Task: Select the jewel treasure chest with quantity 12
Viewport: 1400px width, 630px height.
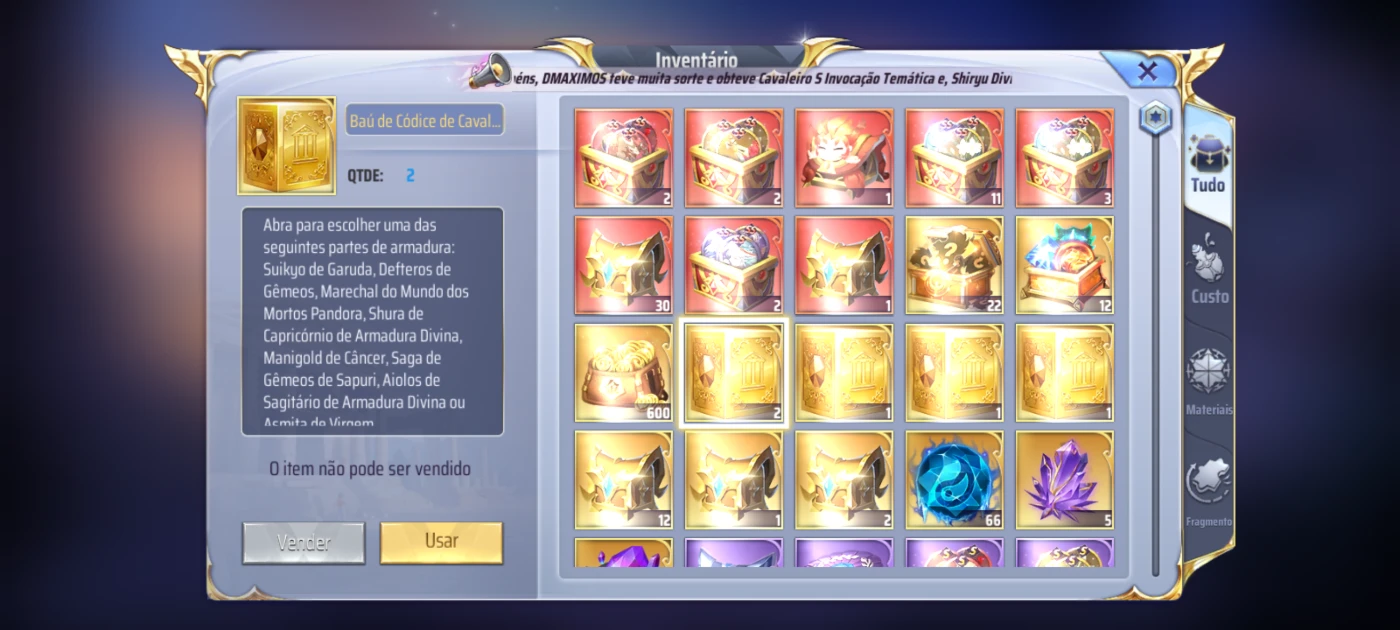Action: (x=1065, y=265)
